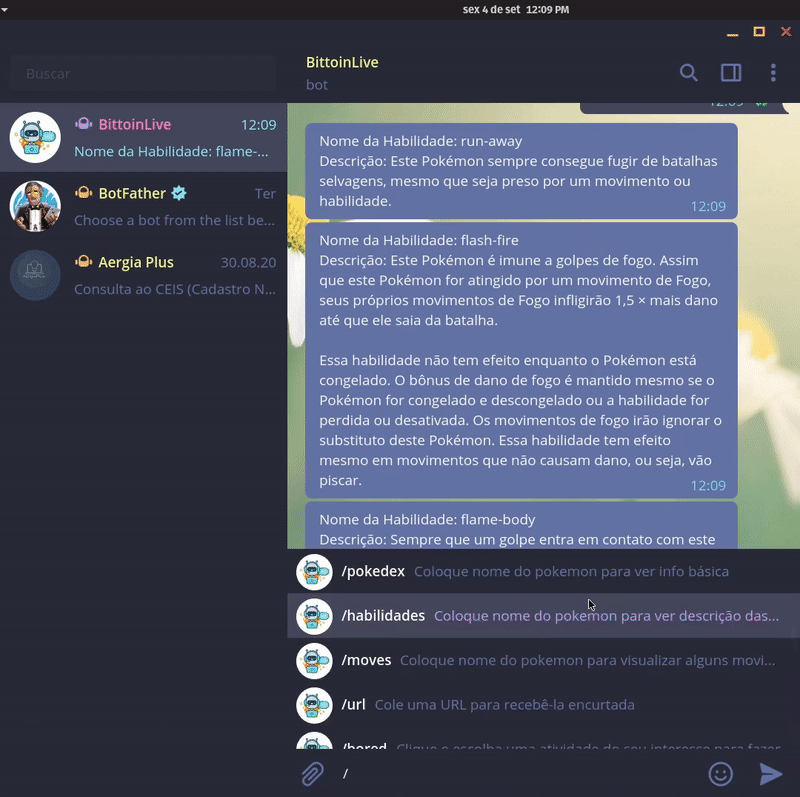
Task: Click the 'bot' status under BittoinLive header
Action: [x=317, y=85]
